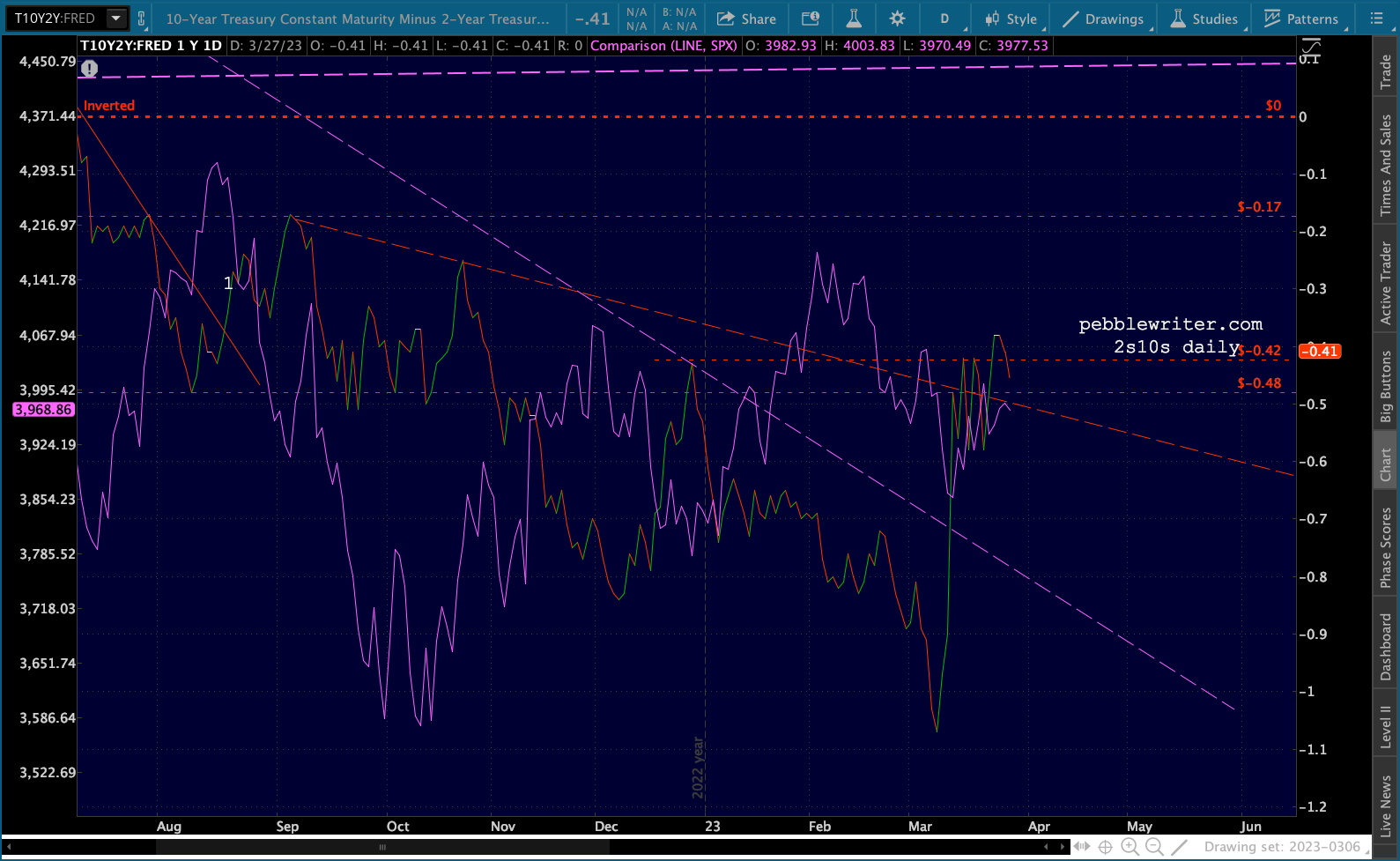1400x861 pixels.
Task: Open the quote details info icon
Action: [x=811, y=19]
